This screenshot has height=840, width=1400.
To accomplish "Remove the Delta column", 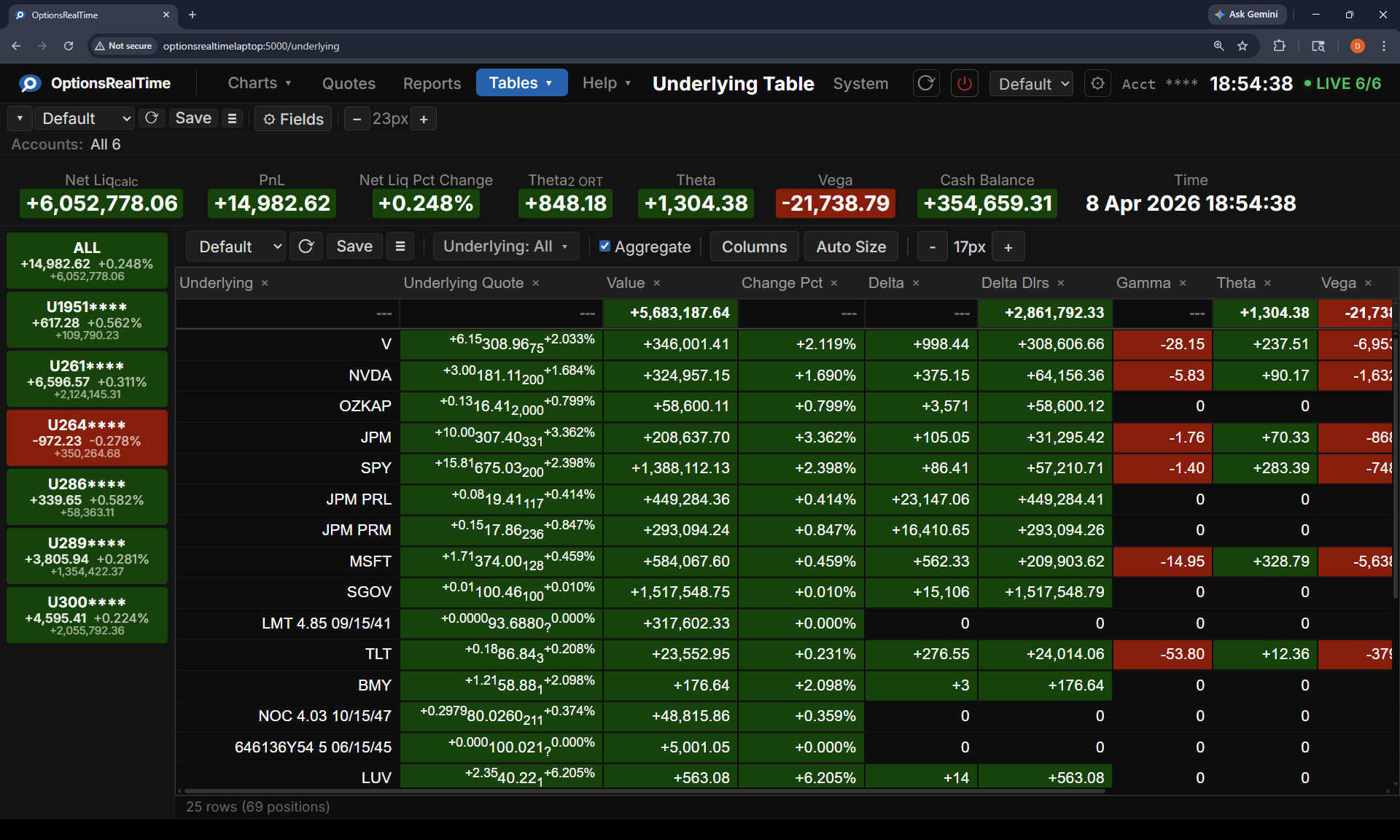I will pos(916,283).
